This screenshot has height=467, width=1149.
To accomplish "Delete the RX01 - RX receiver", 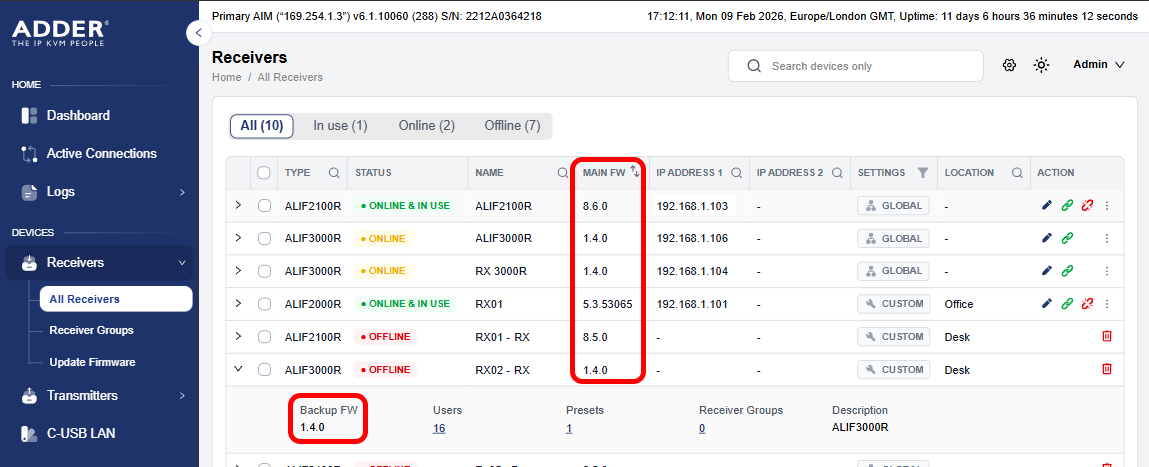I will click(1106, 336).
